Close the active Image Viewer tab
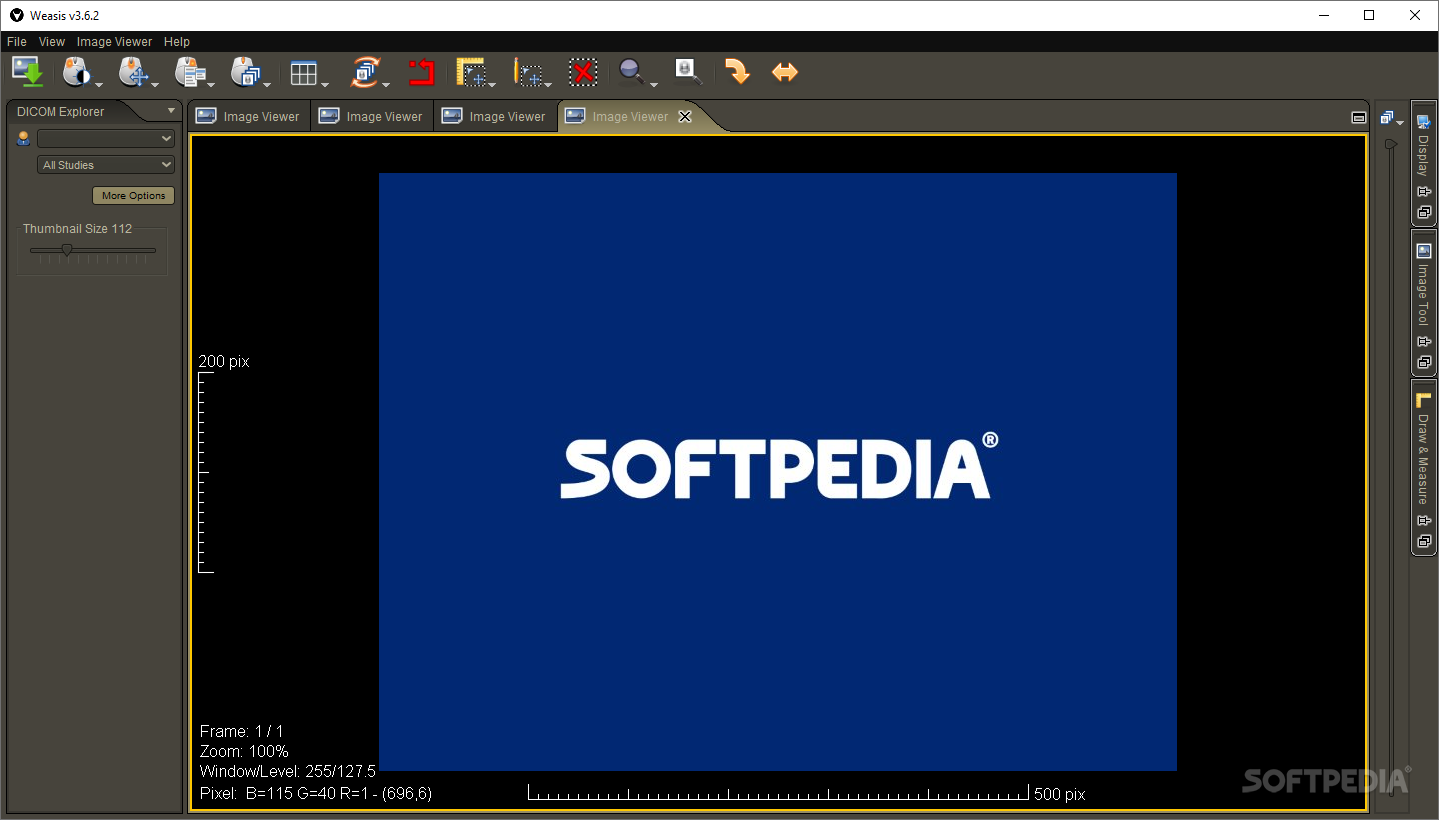This screenshot has width=1439, height=820. tap(685, 116)
